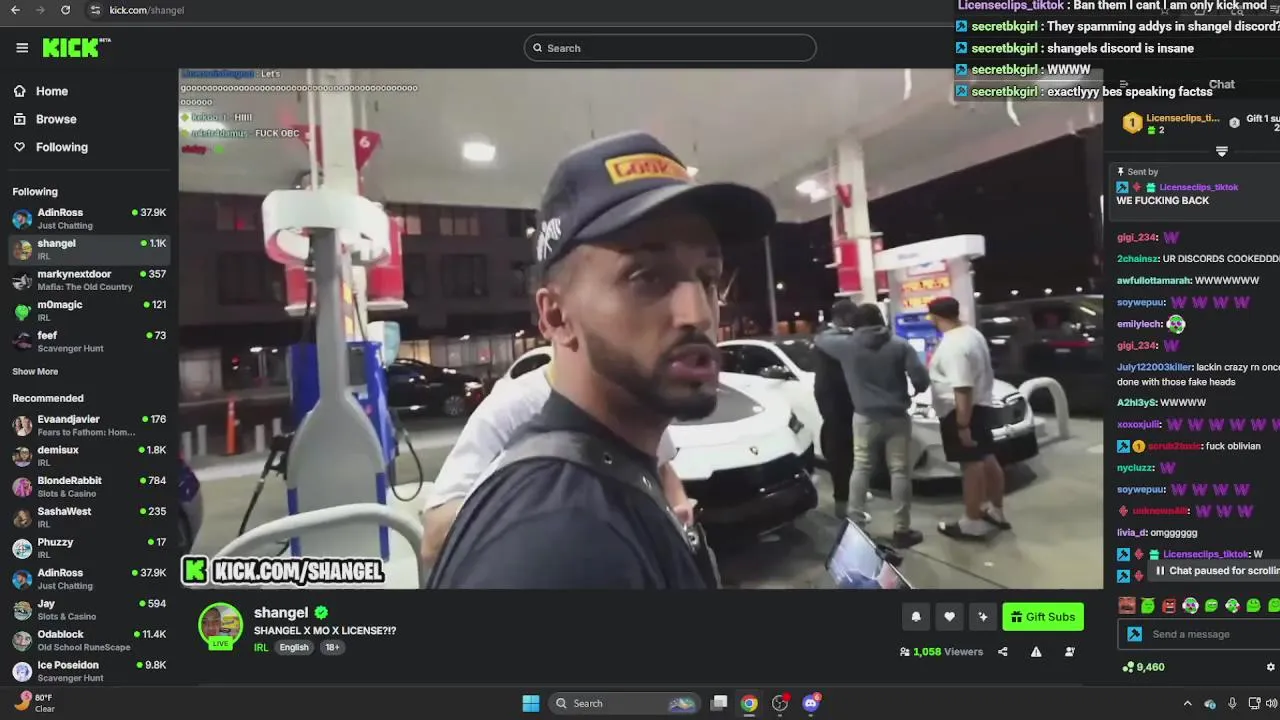The width and height of the screenshot is (1280, 720).
Task: Click the pin icon beside Sent by
Action: point(1121,172)
